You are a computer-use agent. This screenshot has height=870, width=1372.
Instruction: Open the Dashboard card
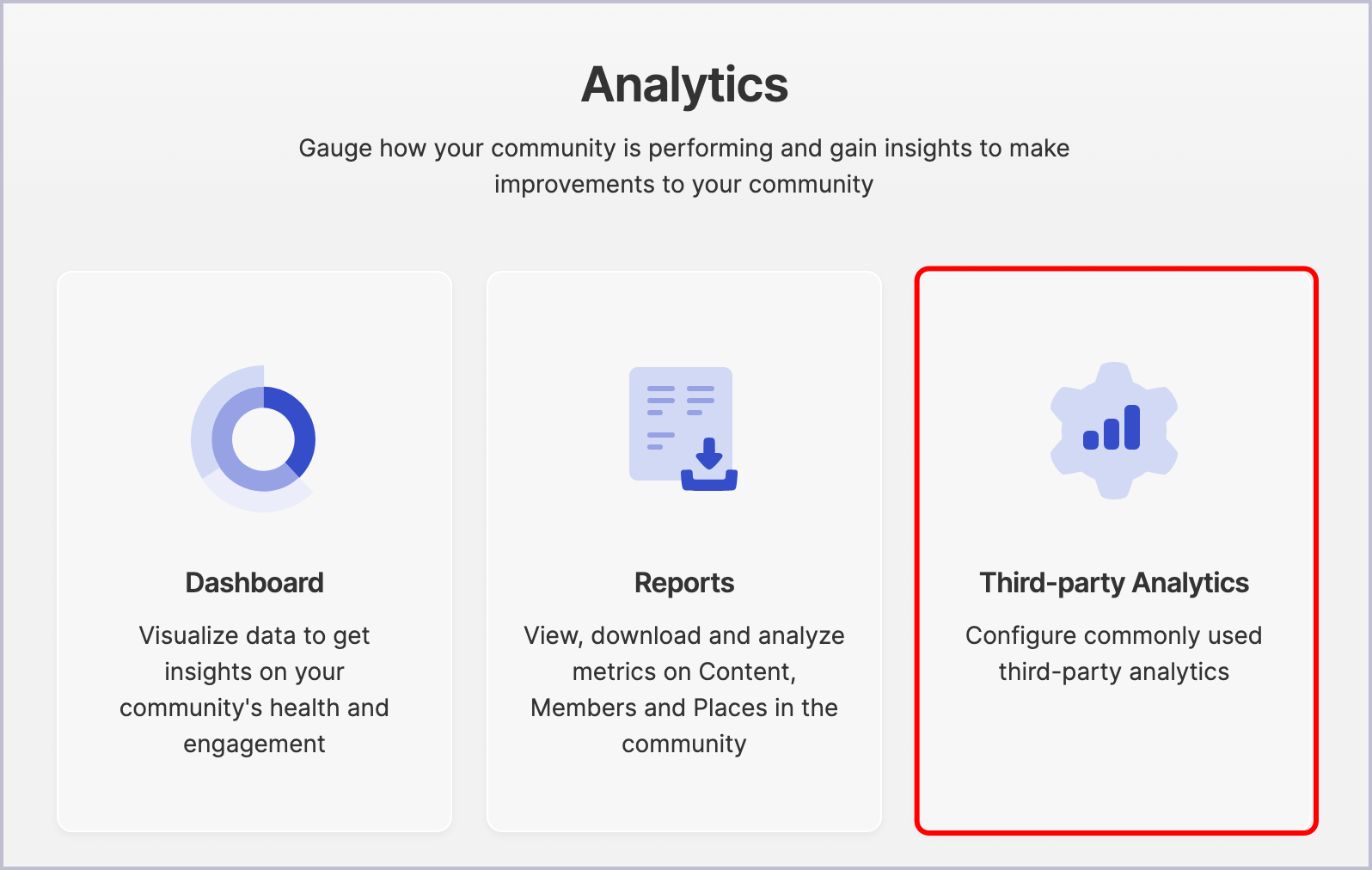pos(254,550)
